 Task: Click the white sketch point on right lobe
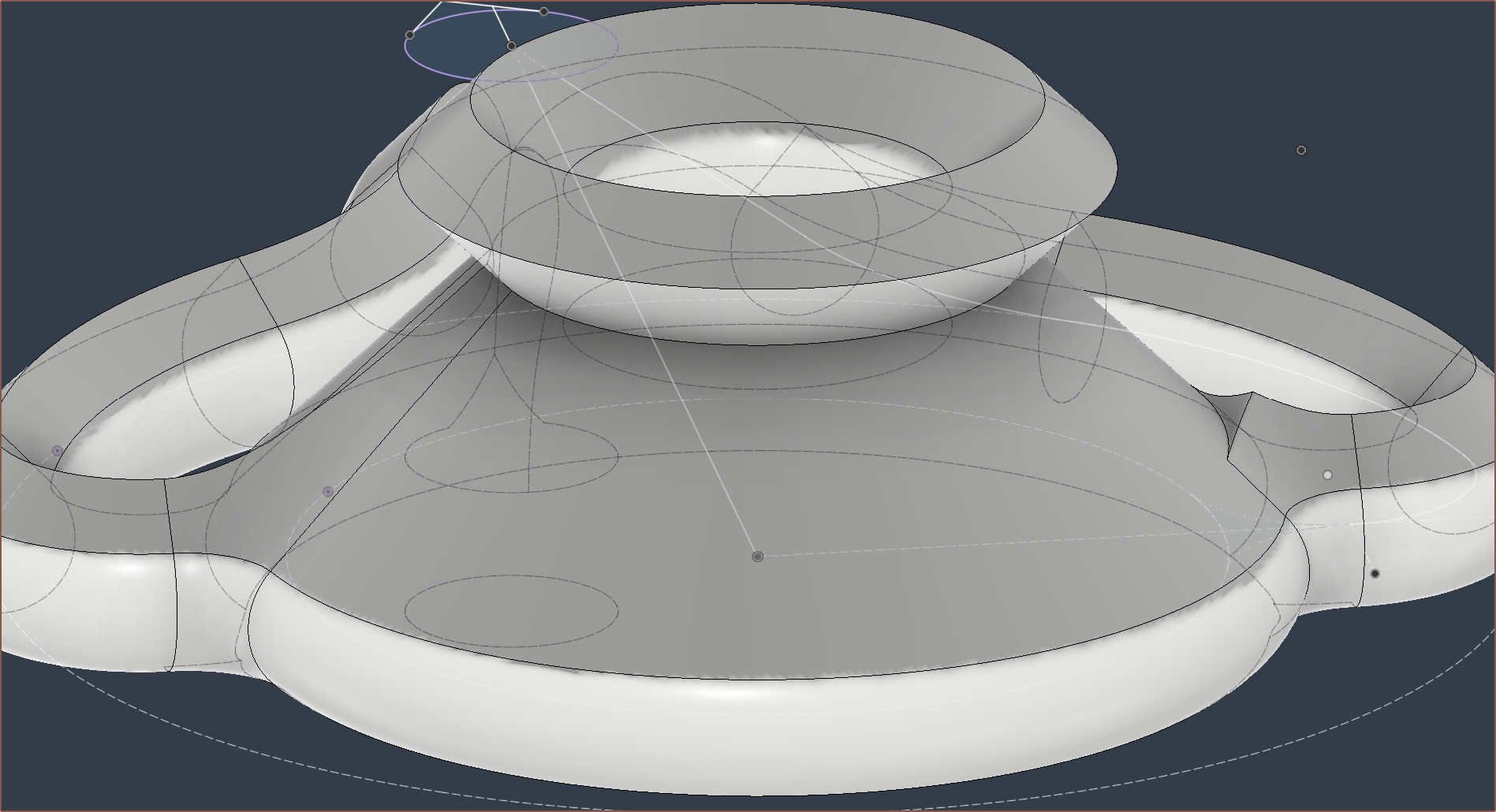[1327, 475]
